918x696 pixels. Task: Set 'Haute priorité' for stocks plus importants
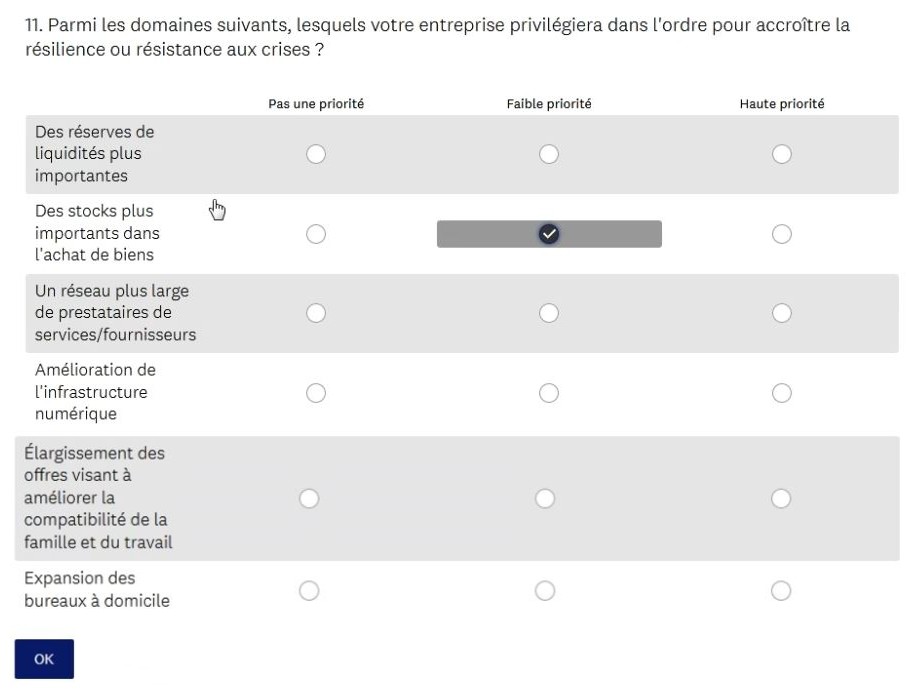pyautogui.click(x=782, y=234)
